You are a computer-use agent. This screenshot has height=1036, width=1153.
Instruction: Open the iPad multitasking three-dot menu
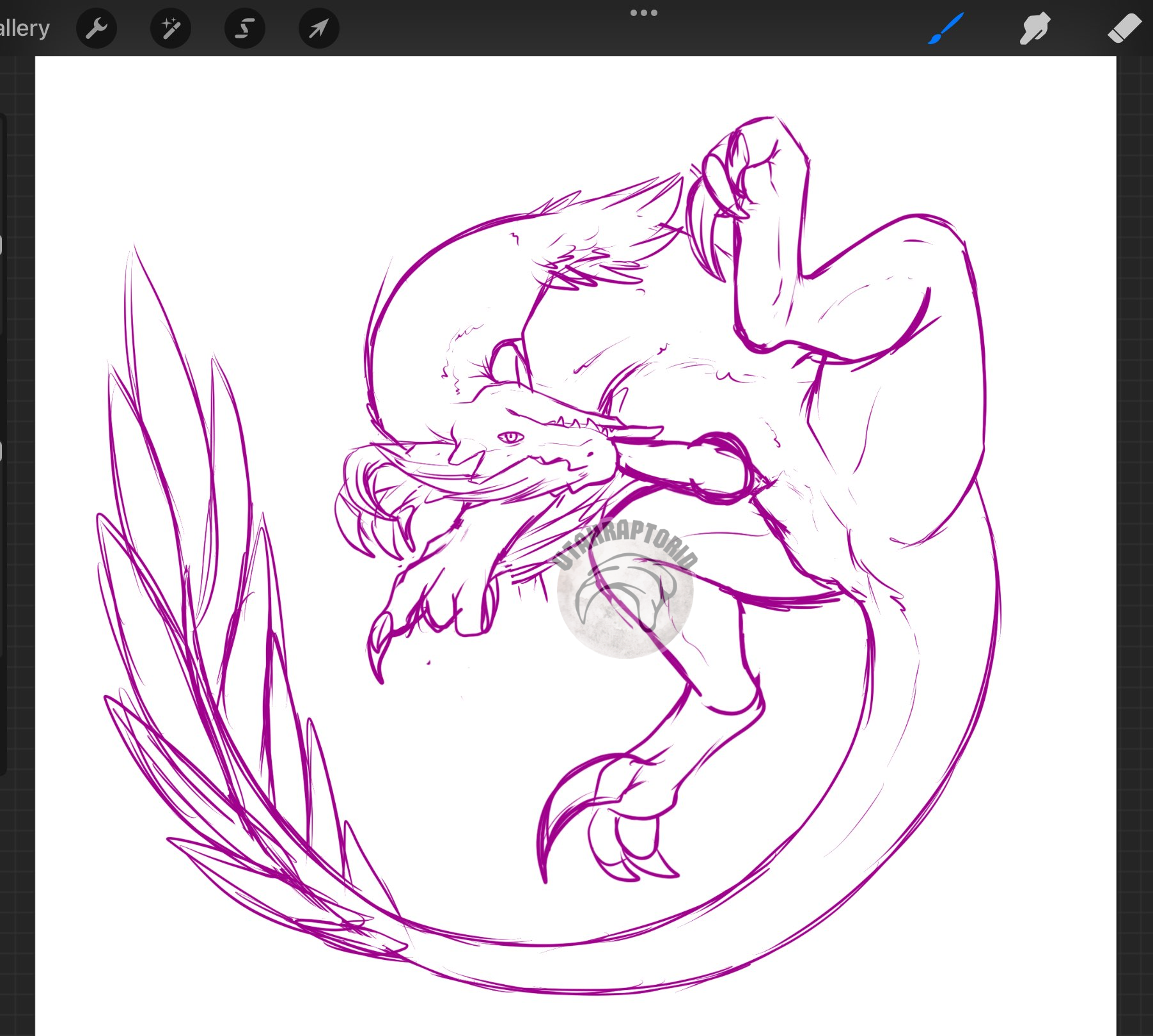[643, 13]
